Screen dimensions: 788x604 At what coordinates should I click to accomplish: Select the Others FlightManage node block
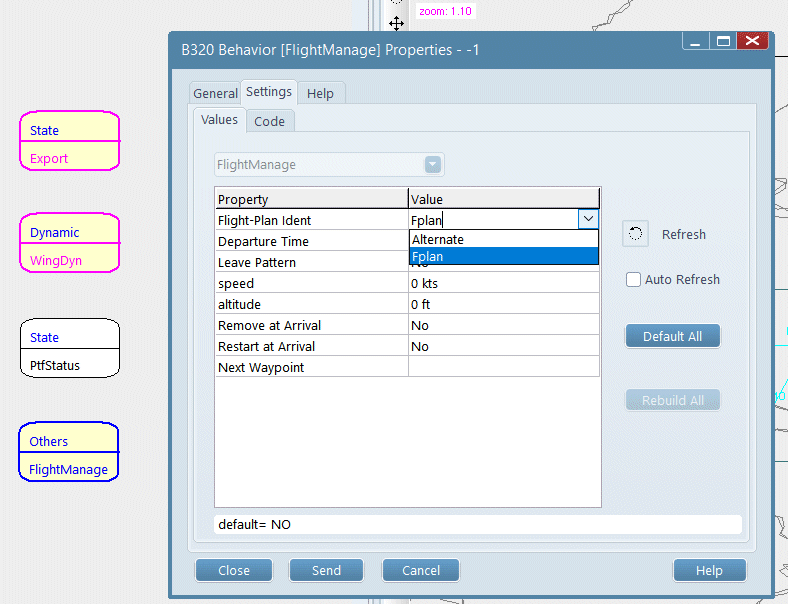(69, 455)
